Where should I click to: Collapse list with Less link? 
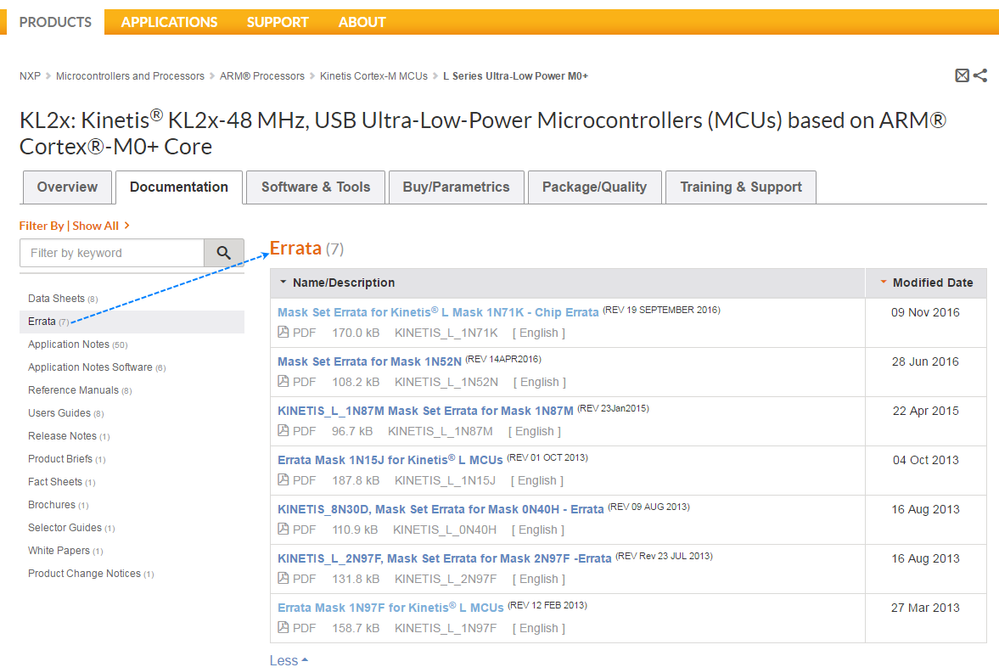(289, 661)
